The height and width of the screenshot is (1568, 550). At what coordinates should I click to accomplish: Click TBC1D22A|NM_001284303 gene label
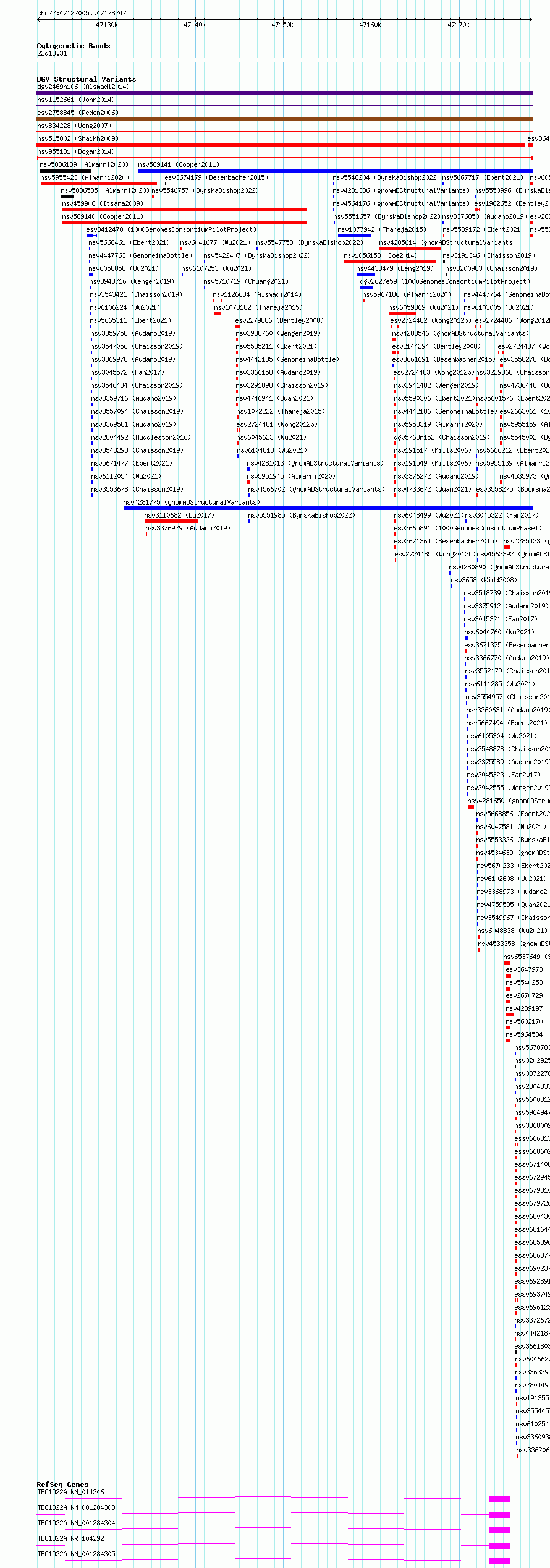click(x=77, y=1507)
